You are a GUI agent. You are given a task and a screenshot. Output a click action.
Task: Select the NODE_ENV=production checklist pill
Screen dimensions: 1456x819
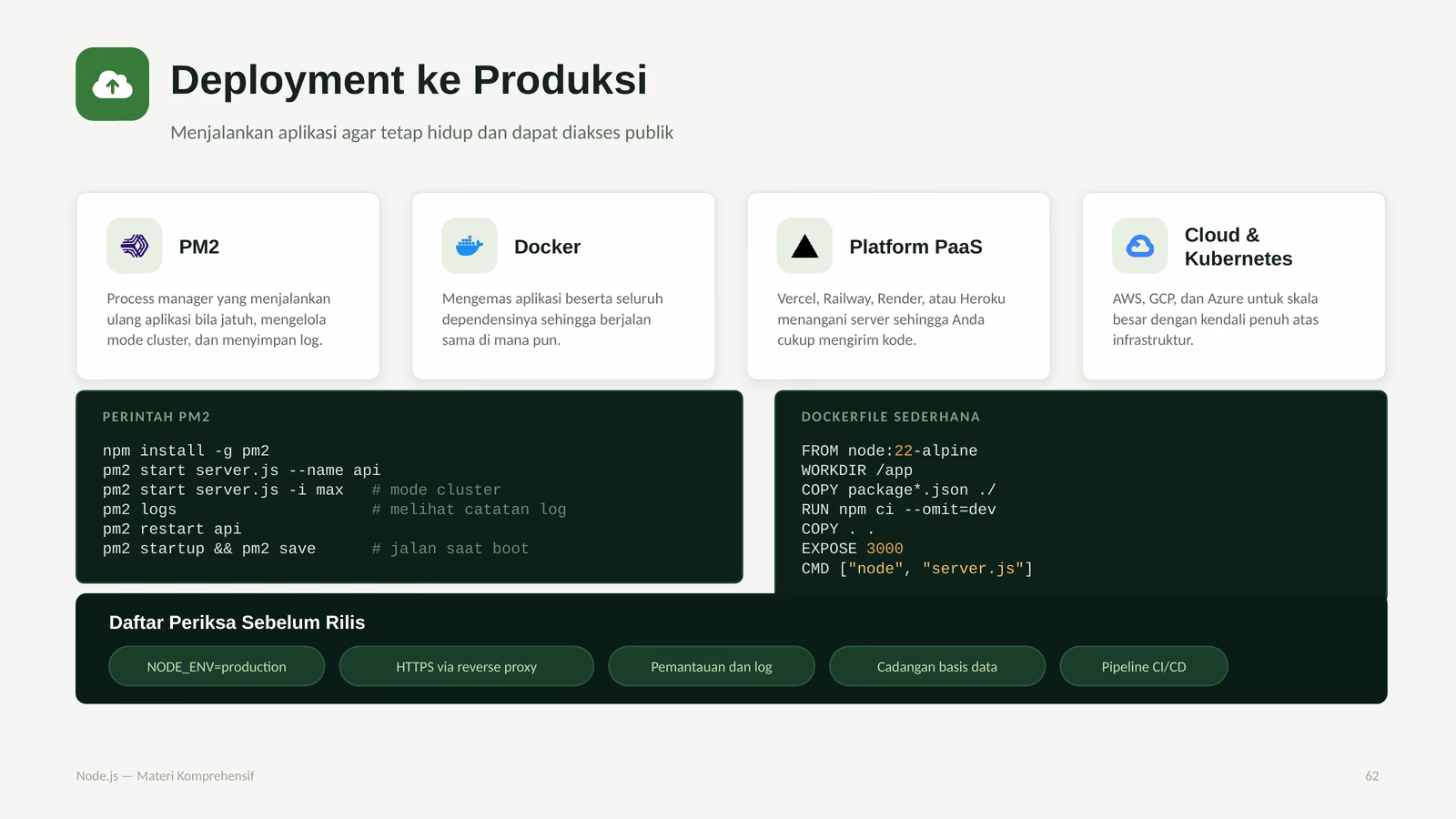[217, 666]
